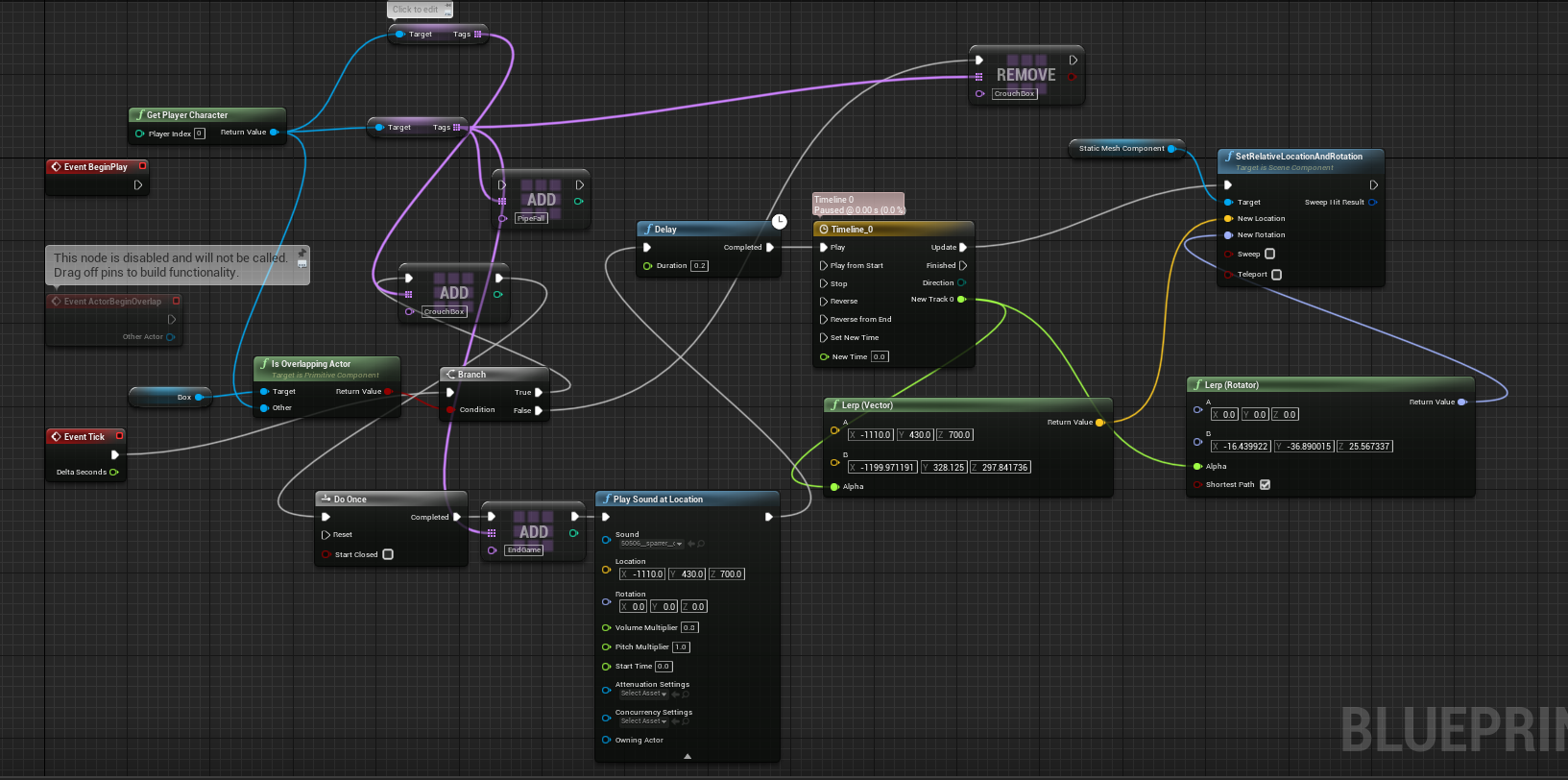Open the Attenuation Settings Select Asset dropdown

tap(643, 694)
